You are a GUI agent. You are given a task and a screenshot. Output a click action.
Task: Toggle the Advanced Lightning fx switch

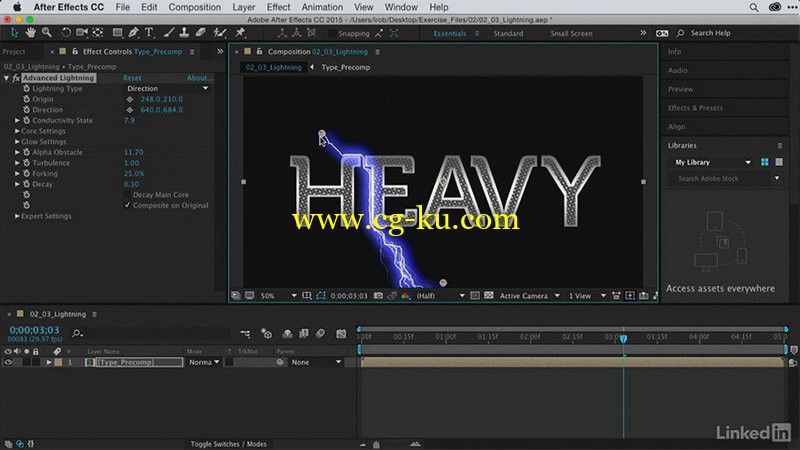click(16, 78)
